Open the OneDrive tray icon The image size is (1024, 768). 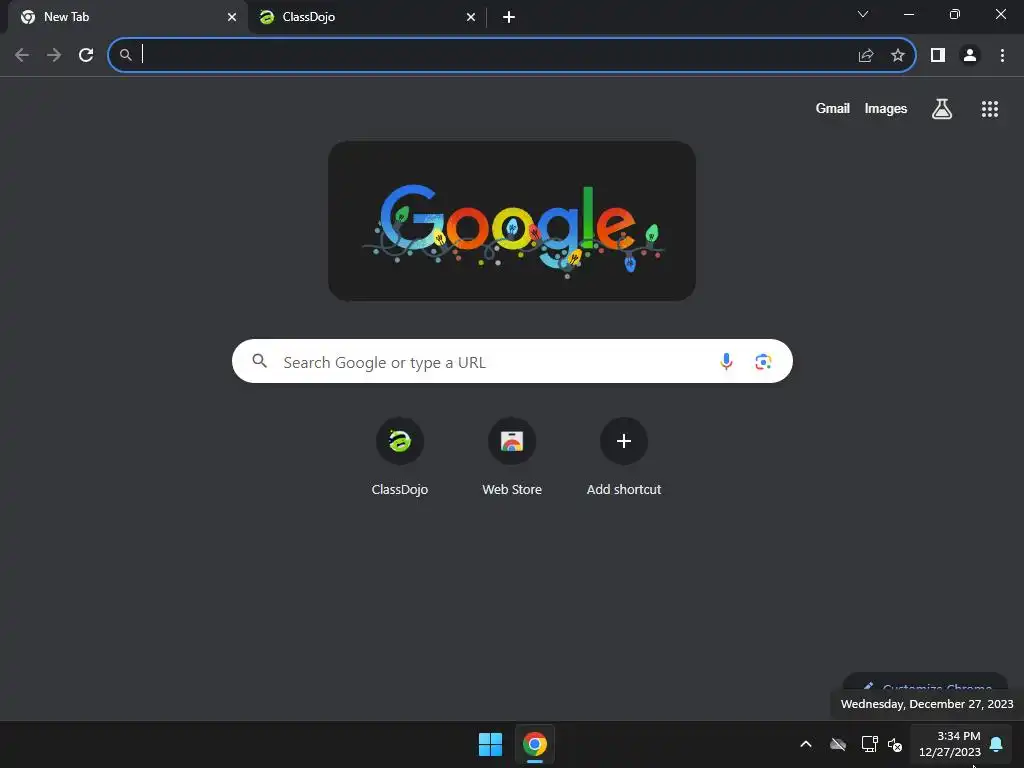click(838, 744)
